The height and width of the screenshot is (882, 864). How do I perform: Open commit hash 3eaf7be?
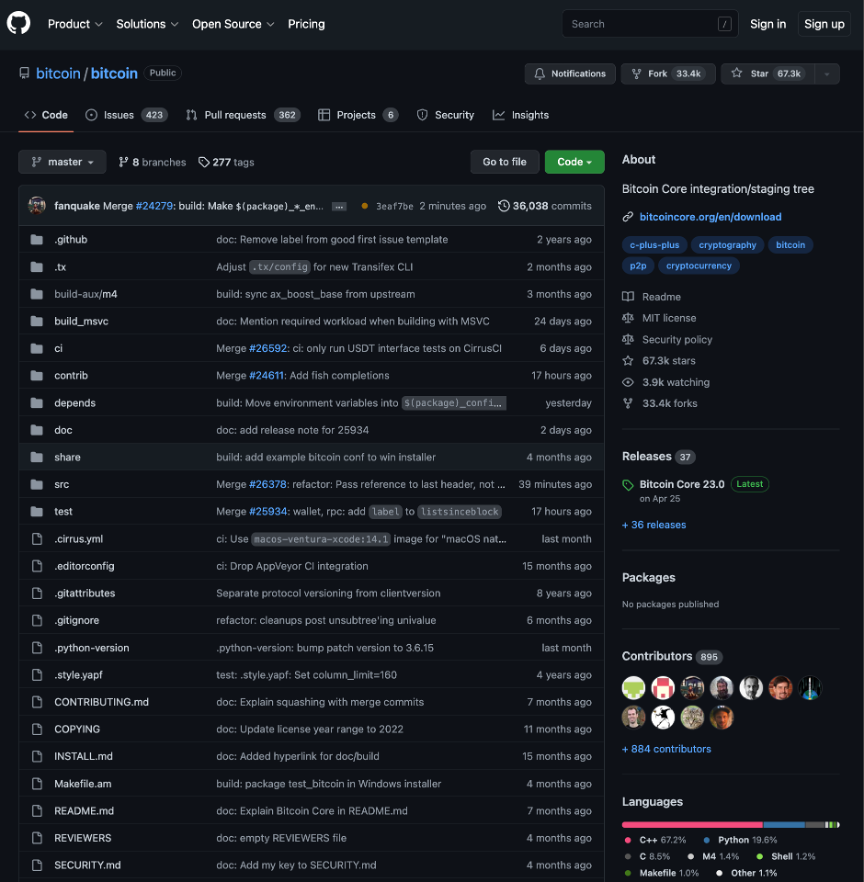pos(394,206)
